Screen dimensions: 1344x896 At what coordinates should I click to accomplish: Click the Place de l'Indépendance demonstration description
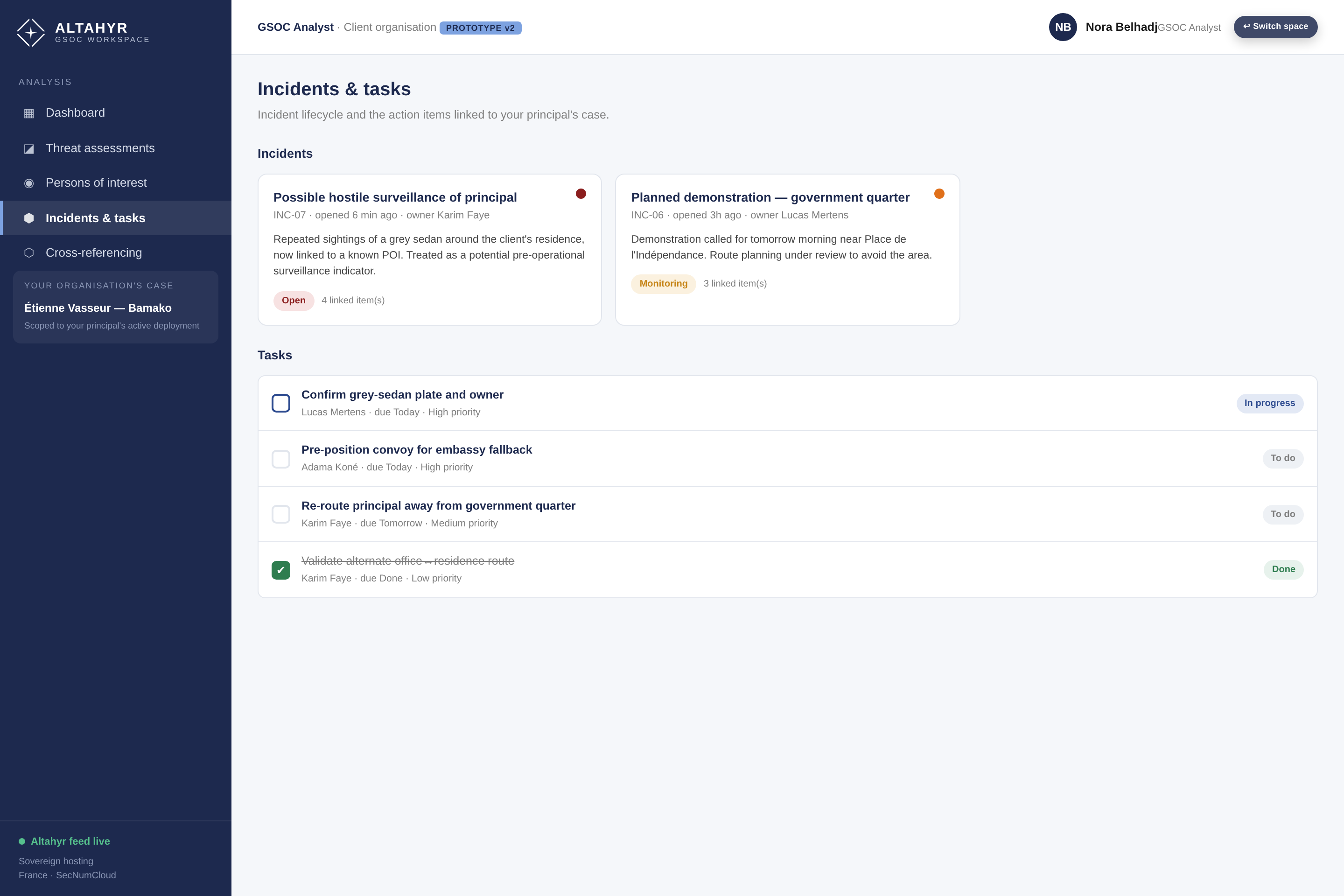click(781, 247)
